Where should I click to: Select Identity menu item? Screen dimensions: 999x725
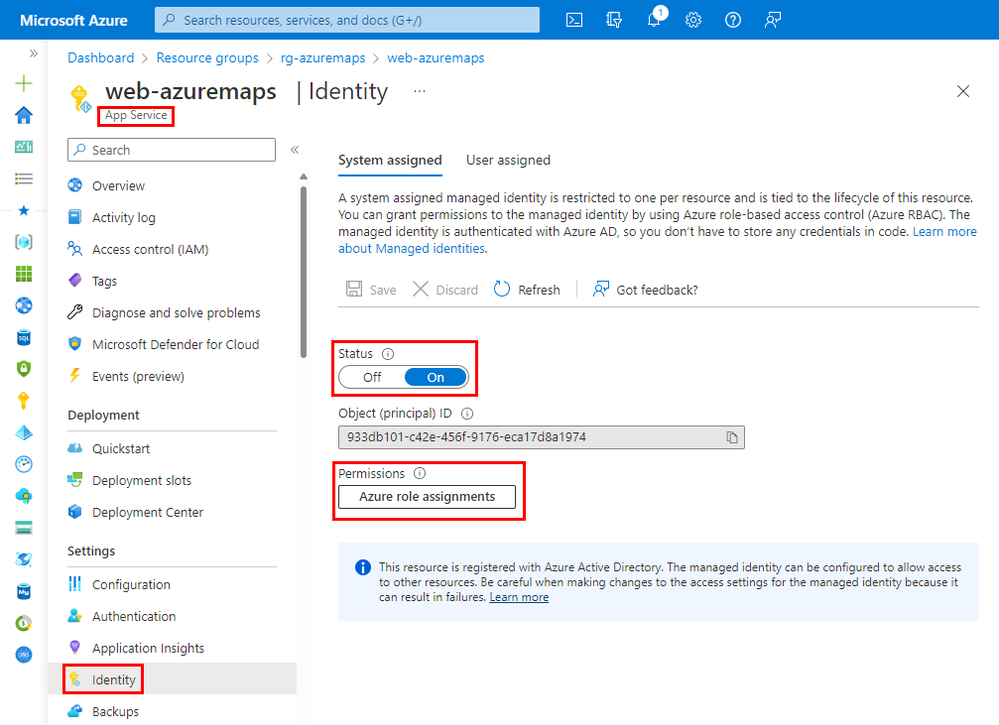[x=172, y=679]
